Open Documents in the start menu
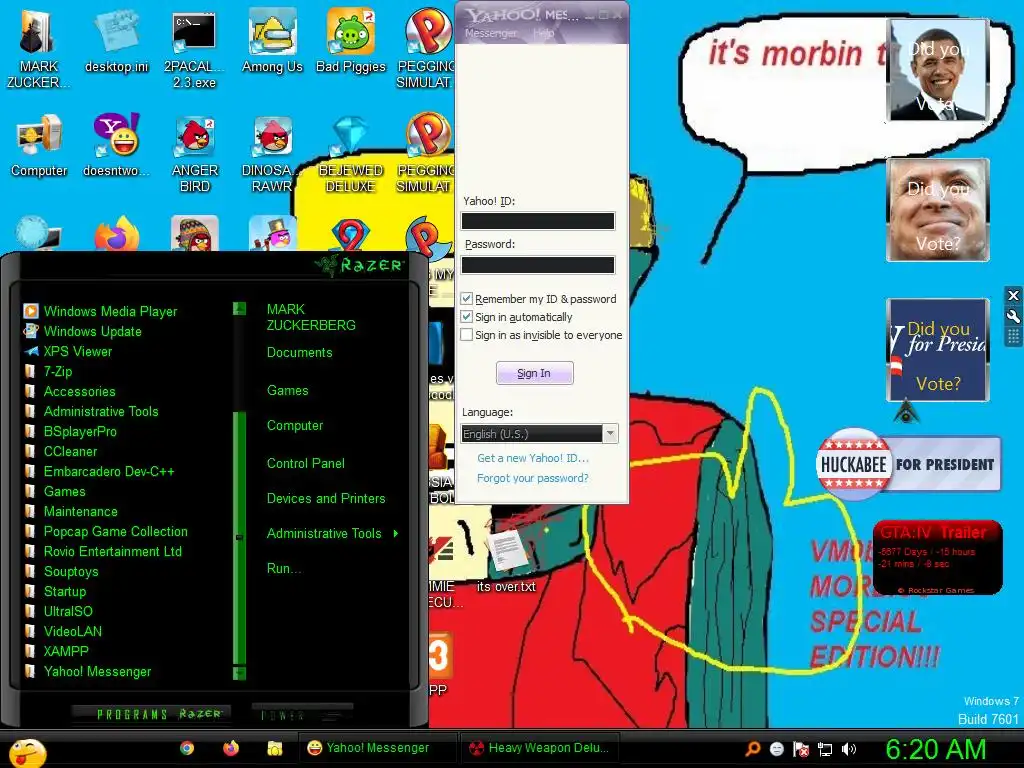 pyautogui.click(x=299, y=353)
